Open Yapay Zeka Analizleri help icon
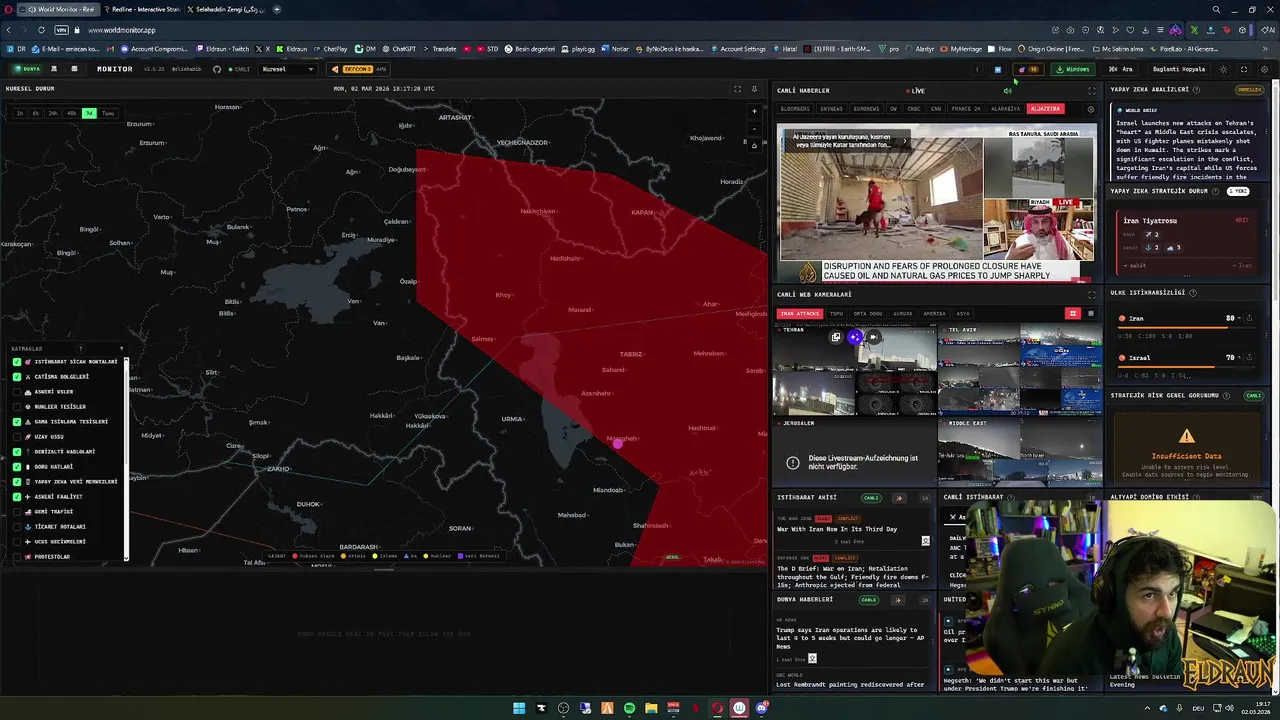 point(1197,90)
